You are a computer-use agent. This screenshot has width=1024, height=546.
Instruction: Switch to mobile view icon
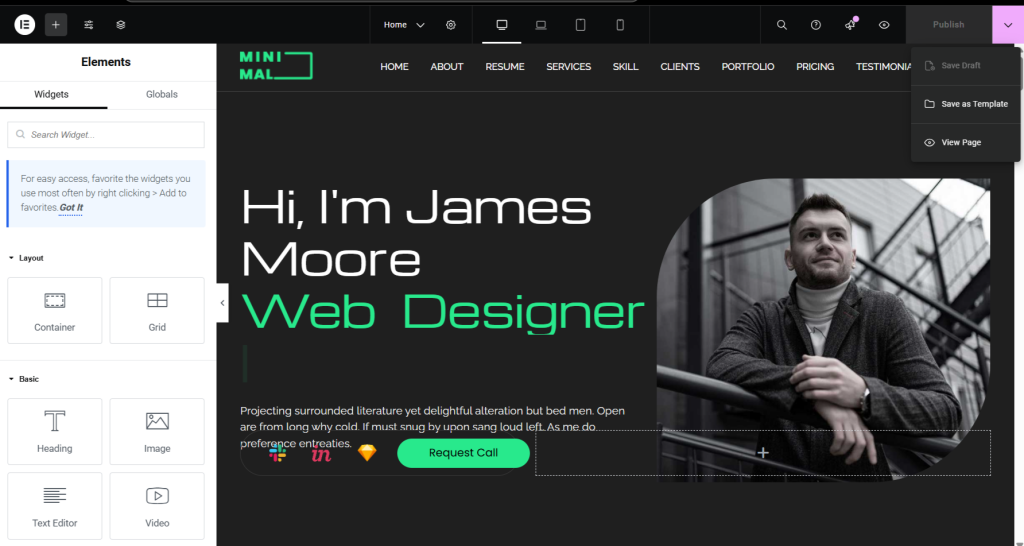click(x=620, y=25)
